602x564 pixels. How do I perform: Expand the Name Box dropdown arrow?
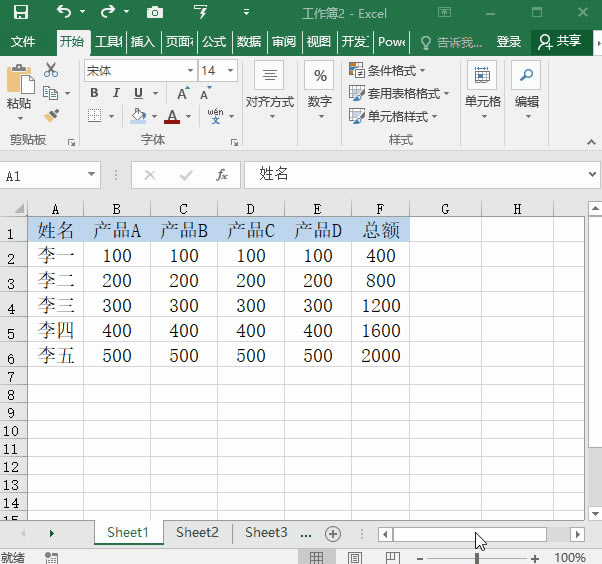(91, 175)
